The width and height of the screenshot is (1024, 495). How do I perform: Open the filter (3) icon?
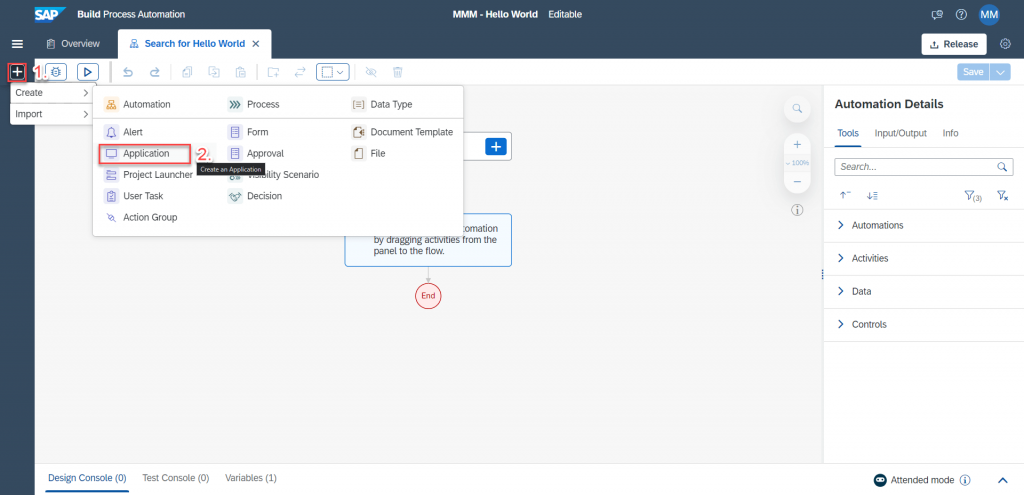click(973, 195)
